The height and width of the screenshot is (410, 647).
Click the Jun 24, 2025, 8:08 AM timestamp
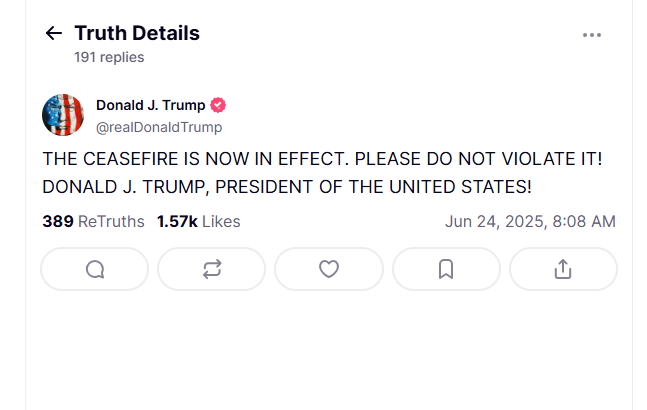(530, 221)
